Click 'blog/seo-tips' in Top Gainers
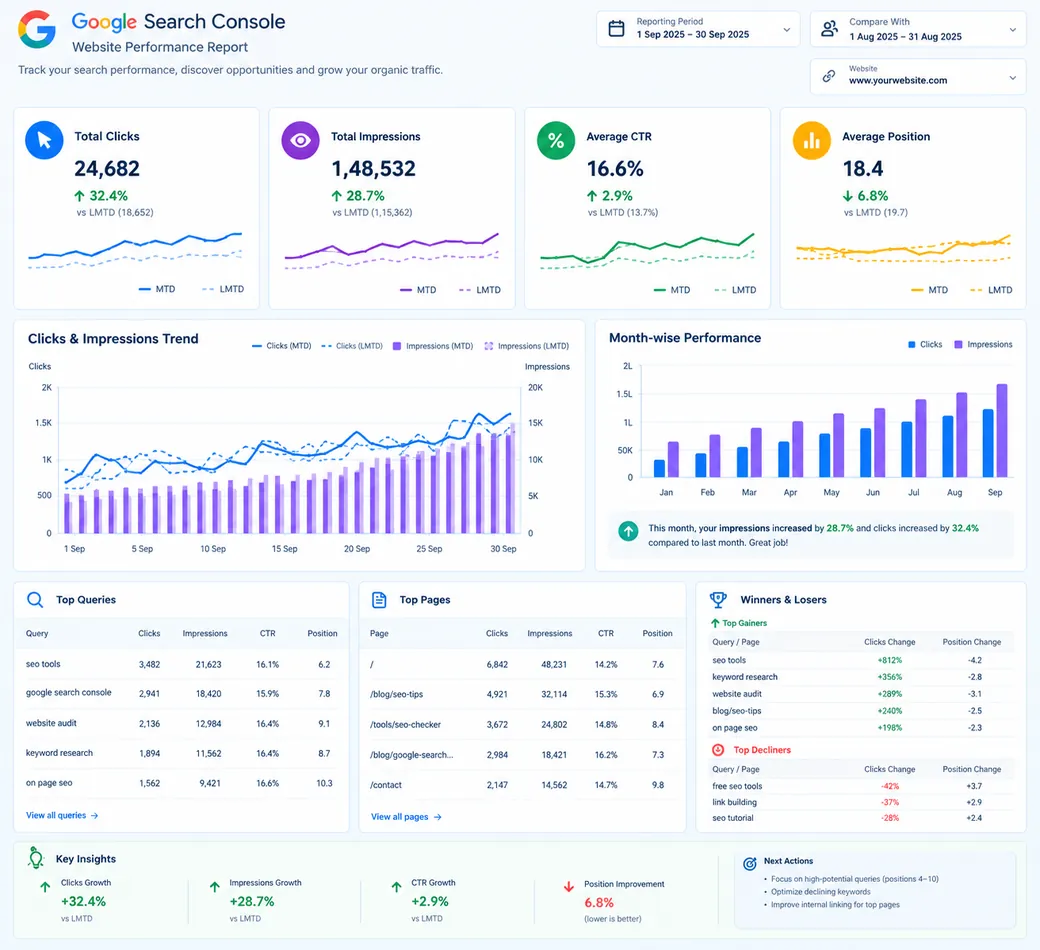The image size is (1040, 950). [x=737, y=711]
